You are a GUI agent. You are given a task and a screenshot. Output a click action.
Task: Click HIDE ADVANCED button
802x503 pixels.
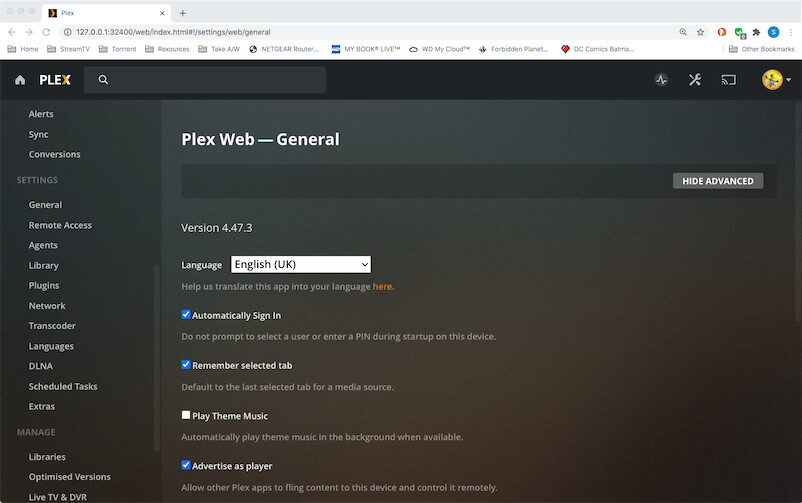(x=718, y=181)
